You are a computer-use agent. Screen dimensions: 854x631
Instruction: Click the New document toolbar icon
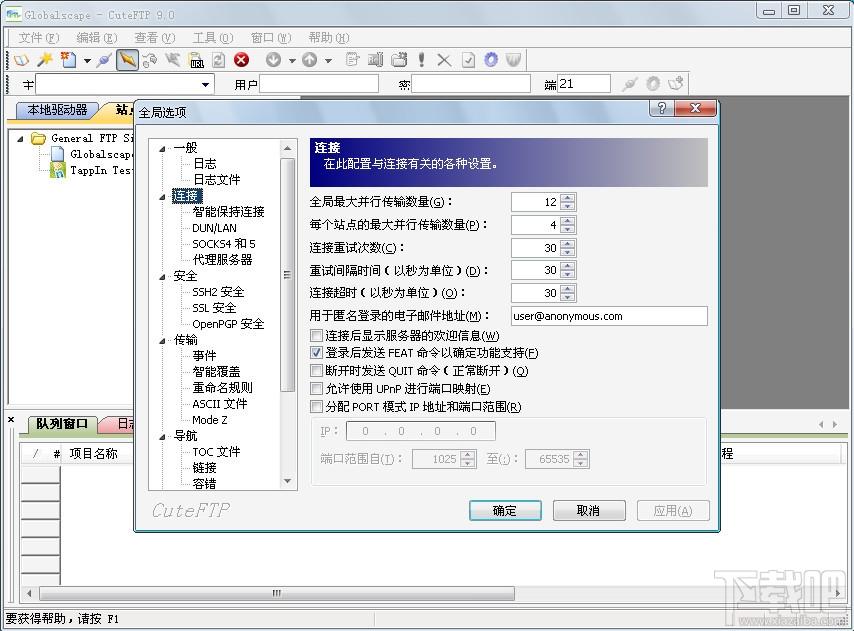(x=68, y=59)
